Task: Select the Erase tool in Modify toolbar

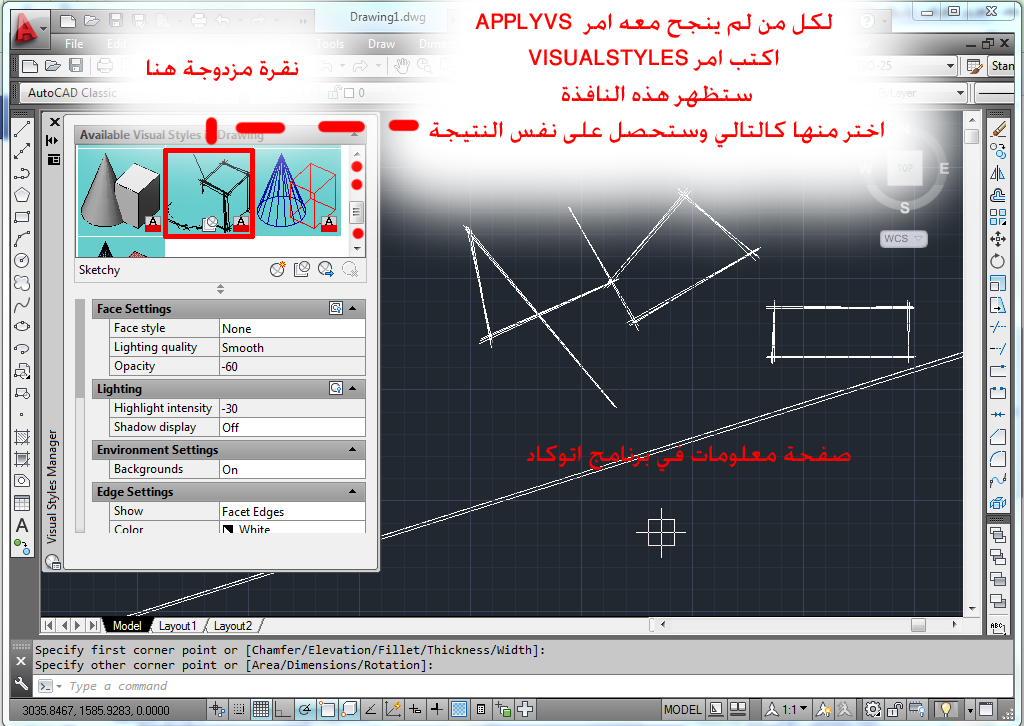Action: (998, 129)
